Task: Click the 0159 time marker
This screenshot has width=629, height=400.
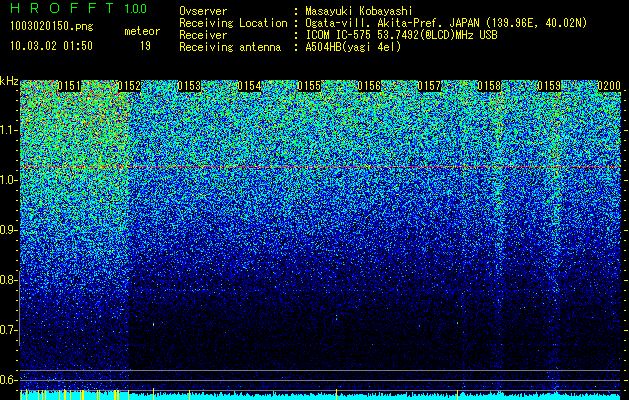Action: [549, 86]
